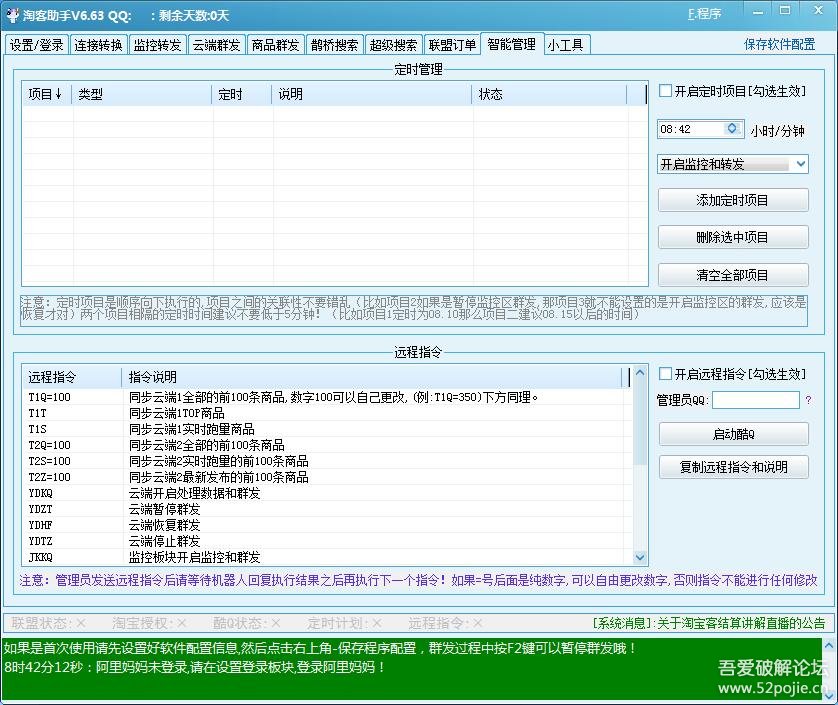Image resolution: width=838 pixels, height=705 pixels.
Task: Enable the 开启定时项目 checkbox
Action: click(x=665, y=91)
